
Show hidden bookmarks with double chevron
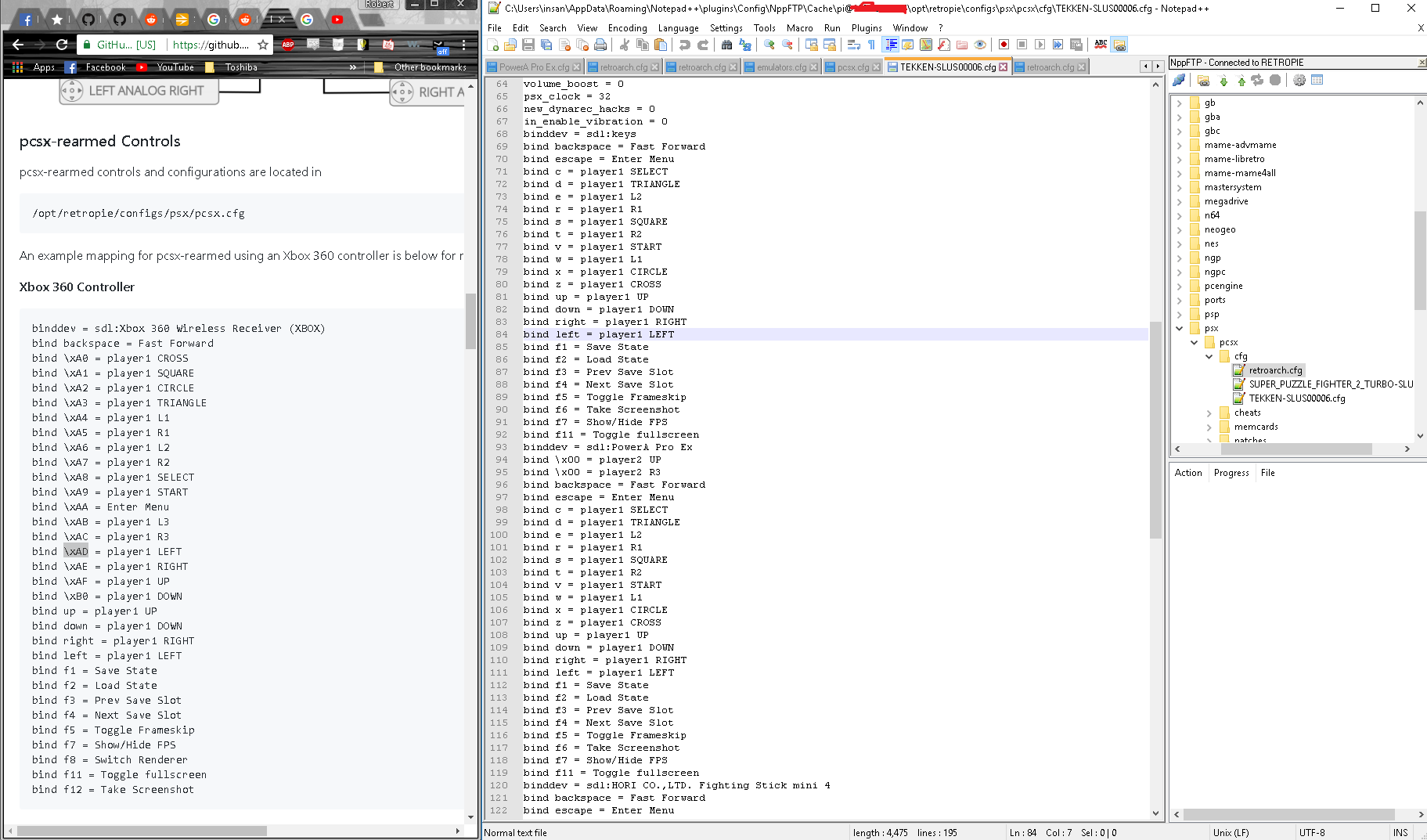tap(353, 67)
